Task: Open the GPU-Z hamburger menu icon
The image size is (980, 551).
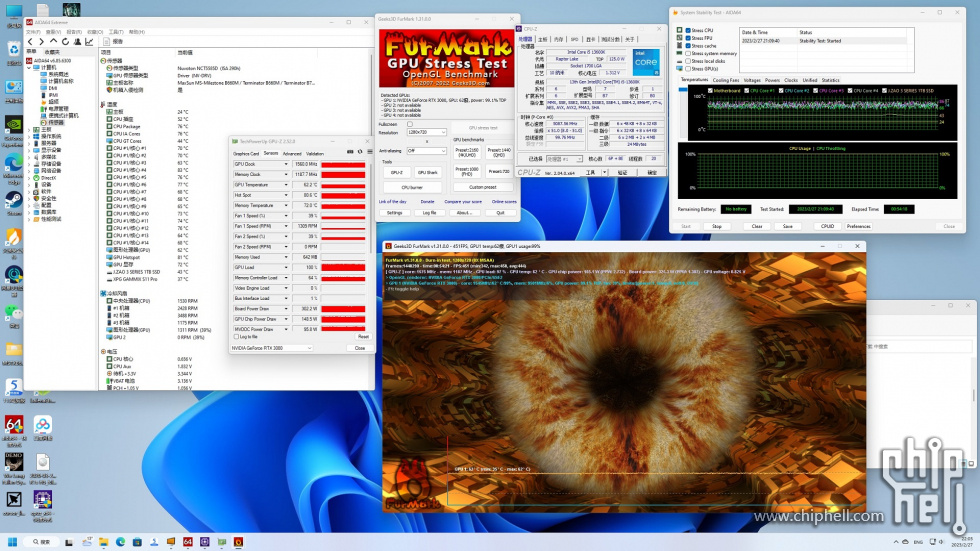Action: (x=369, y=152)
